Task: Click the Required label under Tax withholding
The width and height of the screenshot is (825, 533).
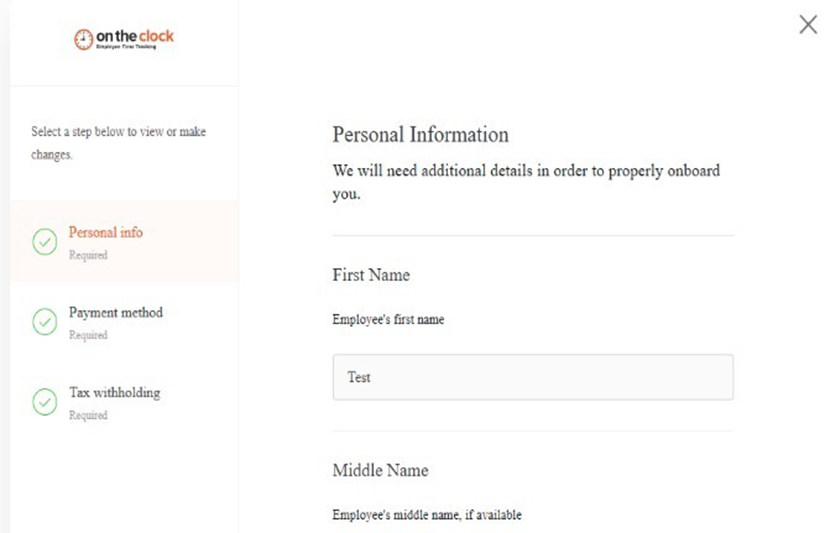Action: [x=88, y=415]
